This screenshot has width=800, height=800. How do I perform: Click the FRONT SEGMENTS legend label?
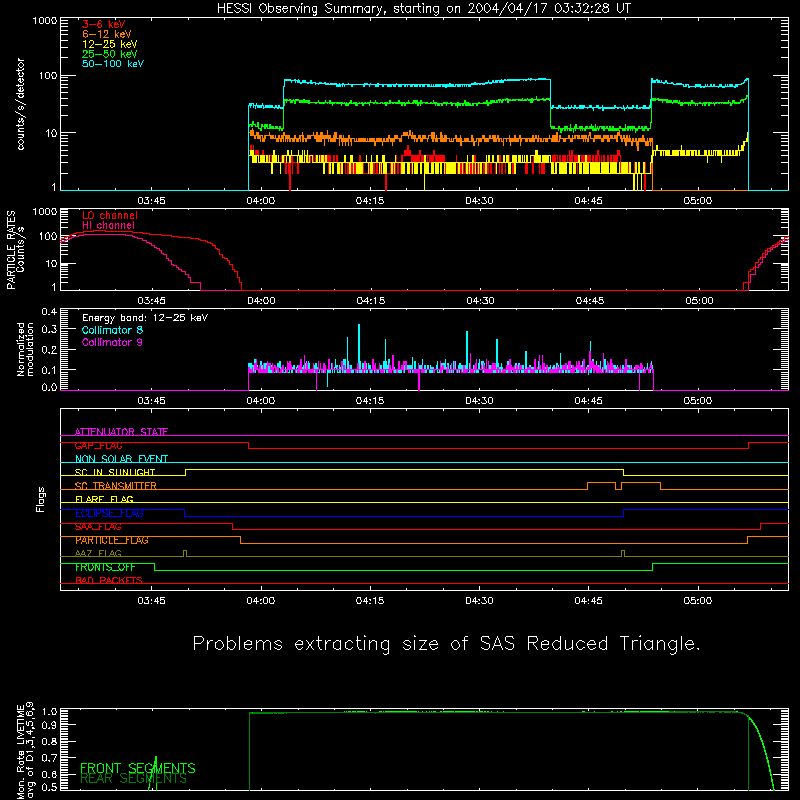coord(138,768)
